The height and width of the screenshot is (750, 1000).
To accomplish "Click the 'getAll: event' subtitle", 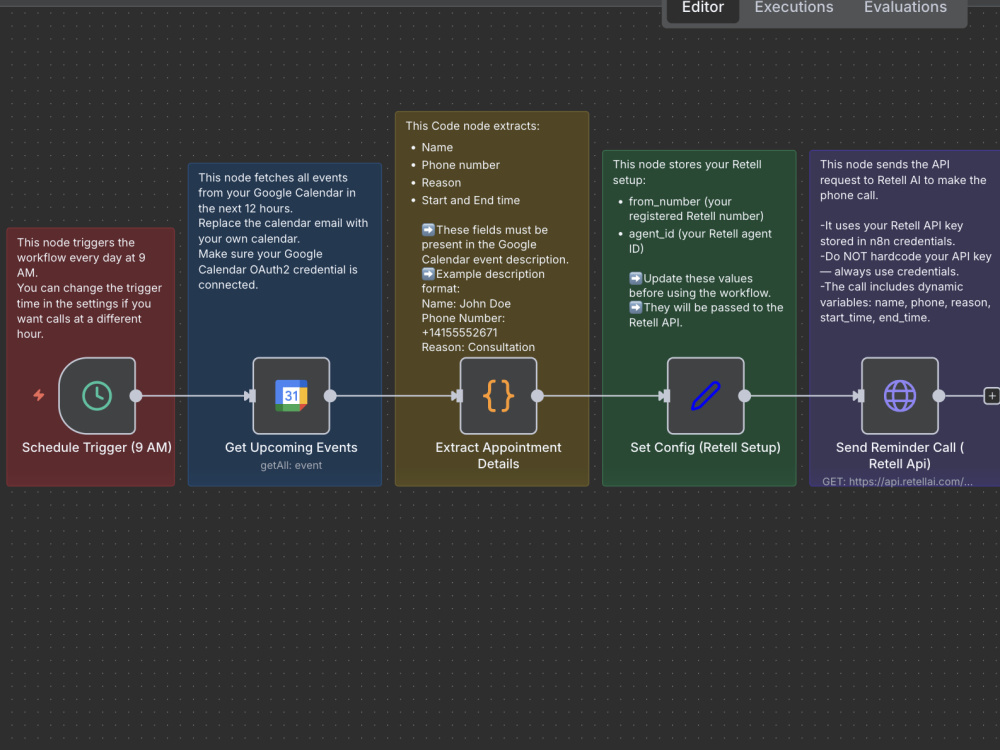I will click(291, 466).
